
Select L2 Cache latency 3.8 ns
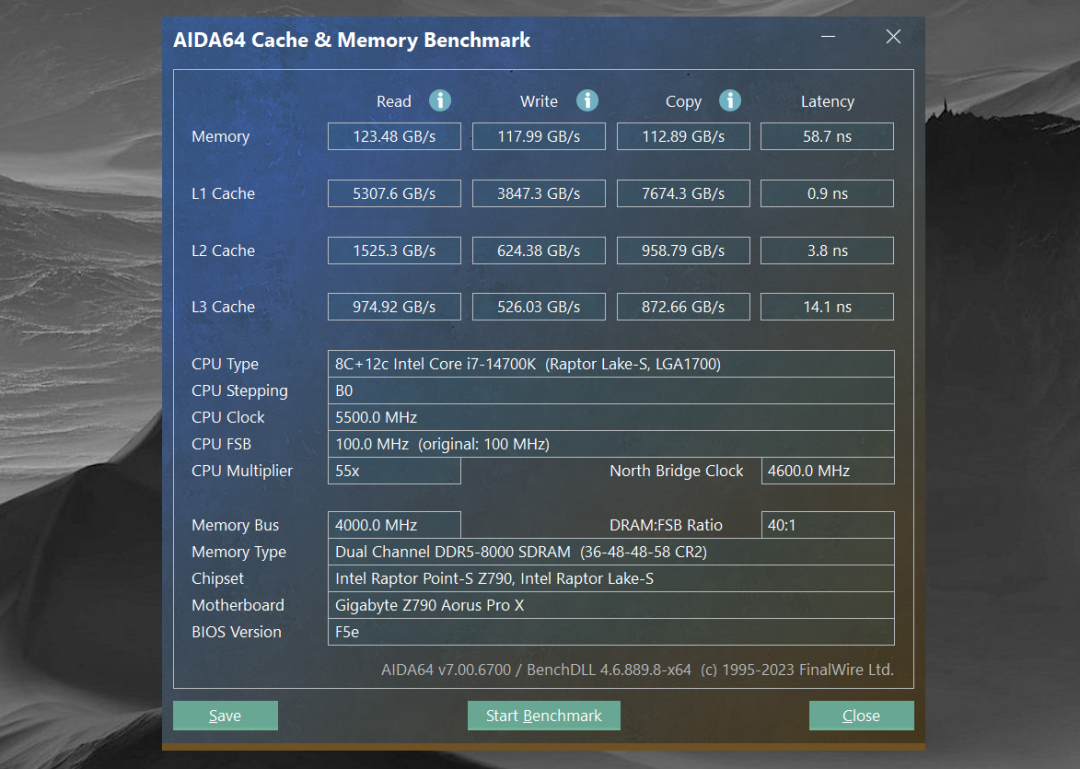coord(827,251)
